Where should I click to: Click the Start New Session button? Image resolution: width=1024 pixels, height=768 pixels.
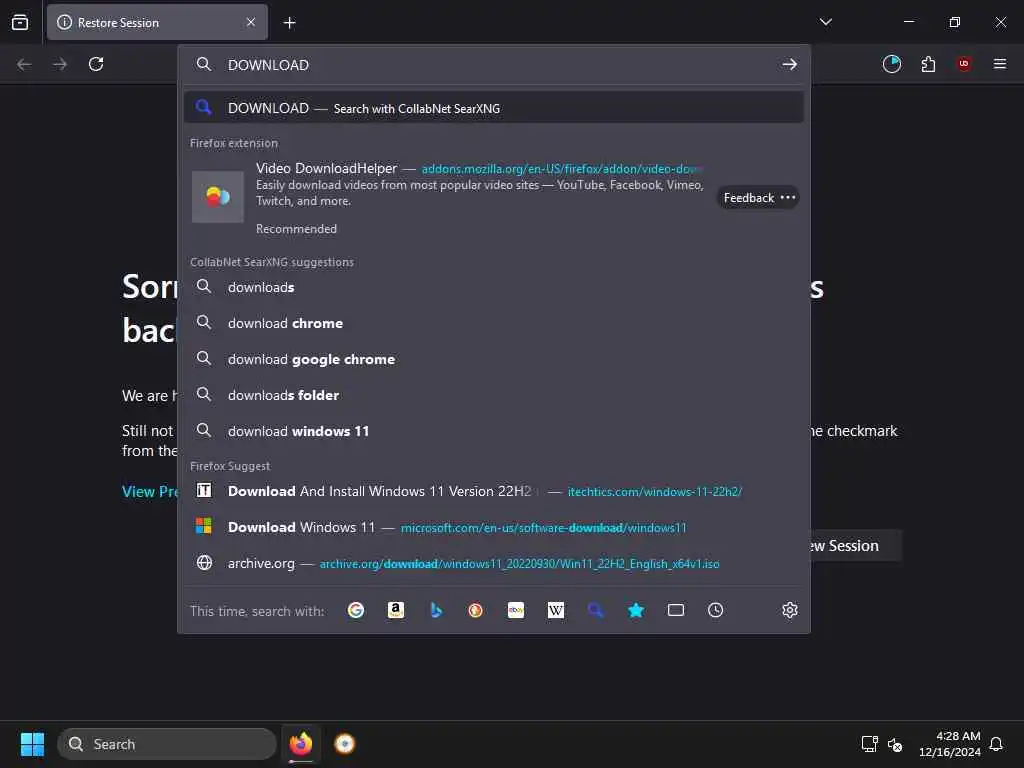coord(856,545)
